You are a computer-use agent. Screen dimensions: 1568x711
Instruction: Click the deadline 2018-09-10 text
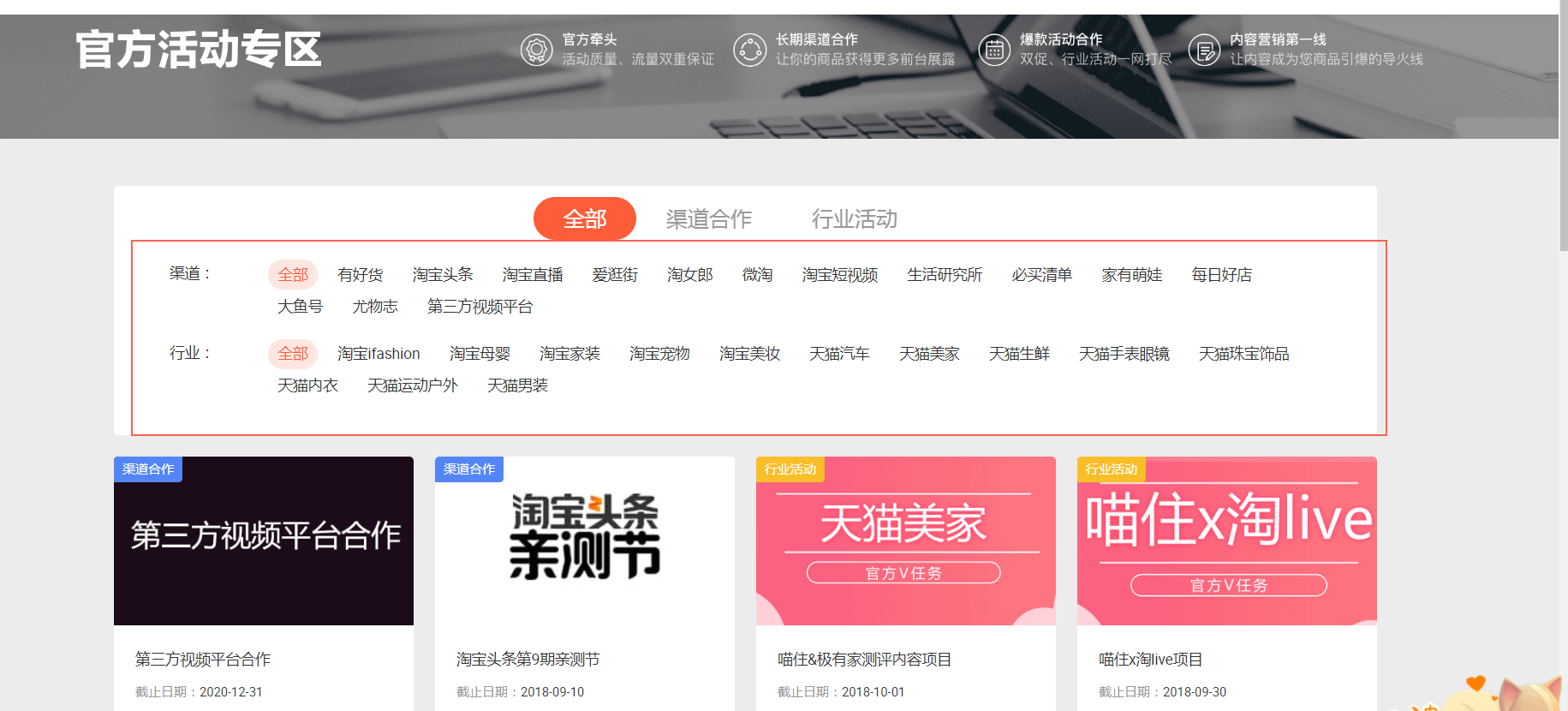pos(552,692)
